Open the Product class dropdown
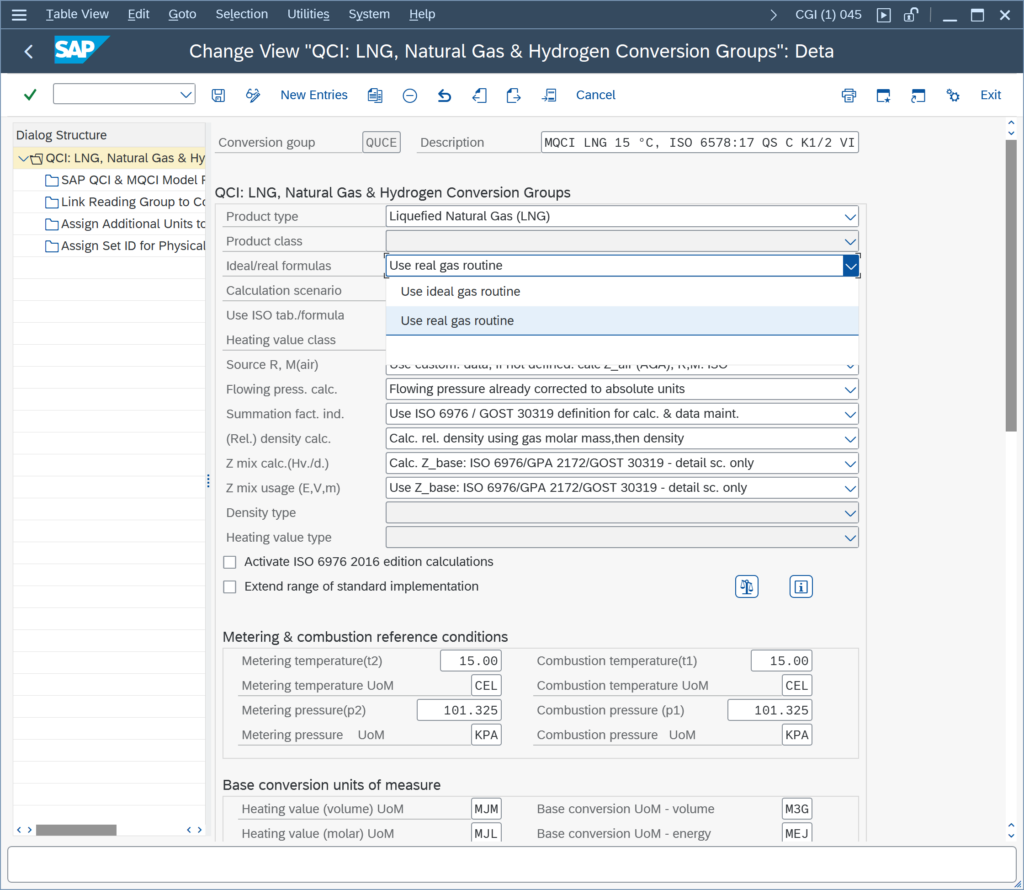The image size is (1024, 890). click(x=850, y=242)
